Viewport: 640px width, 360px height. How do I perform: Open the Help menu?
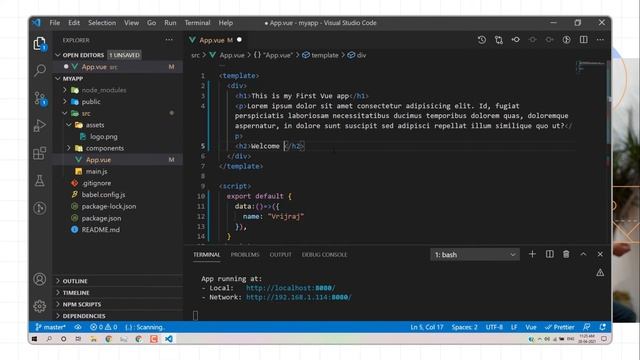(x=225, y=23)
